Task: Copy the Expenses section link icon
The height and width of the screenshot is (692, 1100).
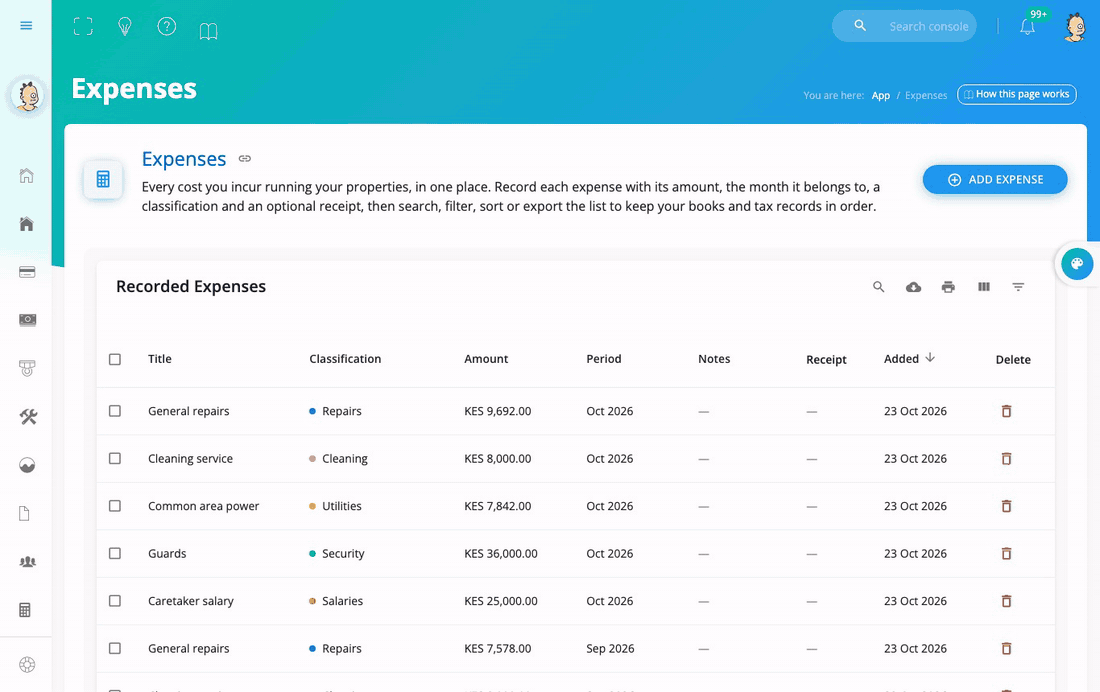Action: click(244, 159)
